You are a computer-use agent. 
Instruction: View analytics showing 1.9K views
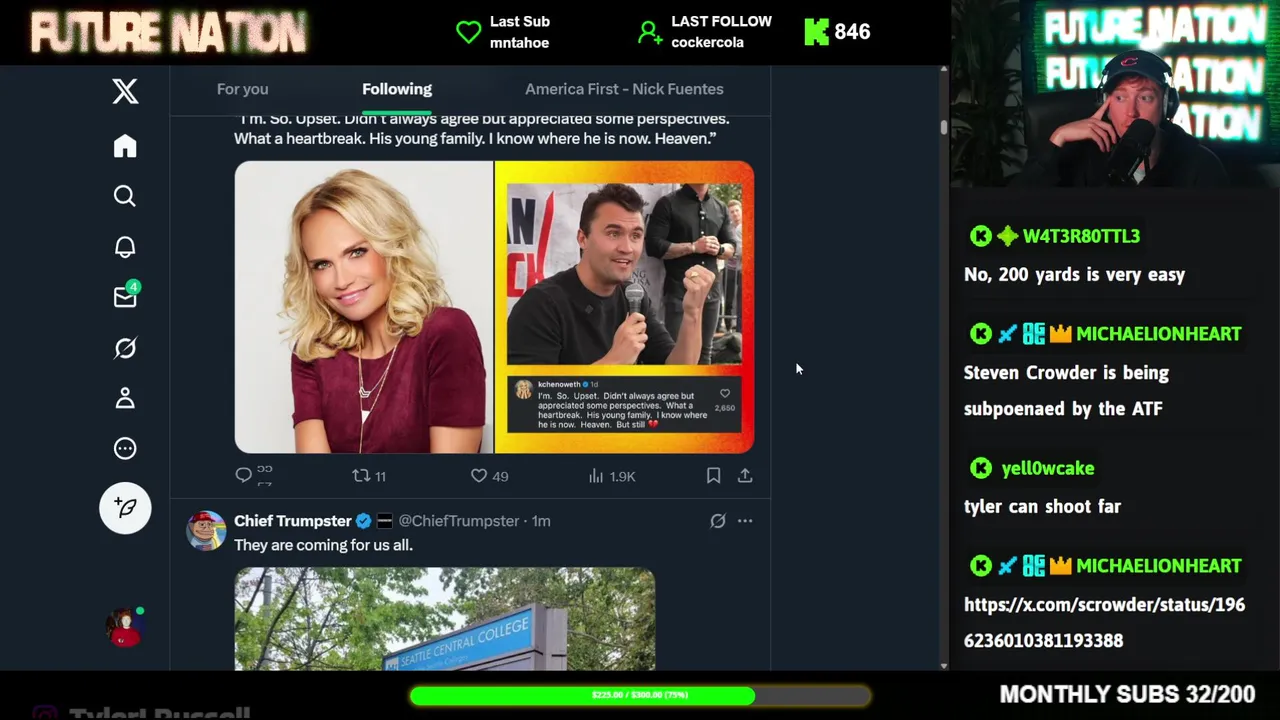tap(612, 476)
